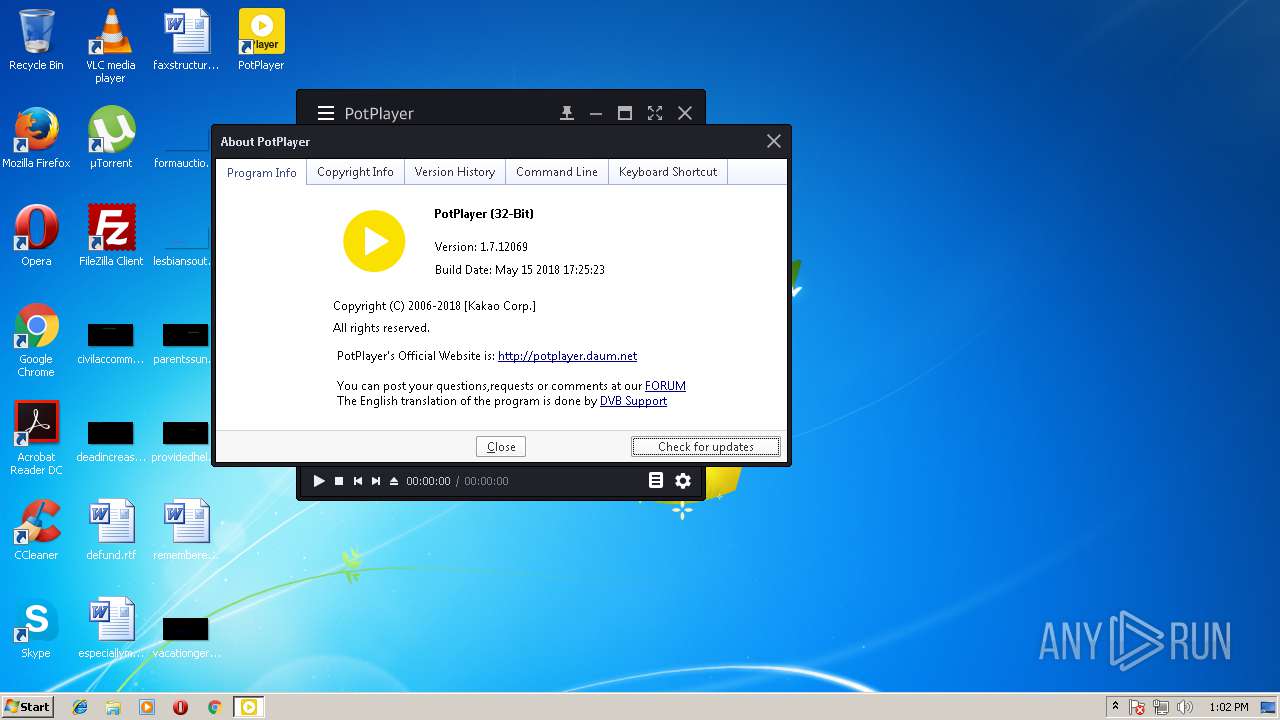The height and width of the screenshot is (720, 1280).
Task: Pin the PotPlayer window on top
Action: pyautogui.click(x=567, y=113)
